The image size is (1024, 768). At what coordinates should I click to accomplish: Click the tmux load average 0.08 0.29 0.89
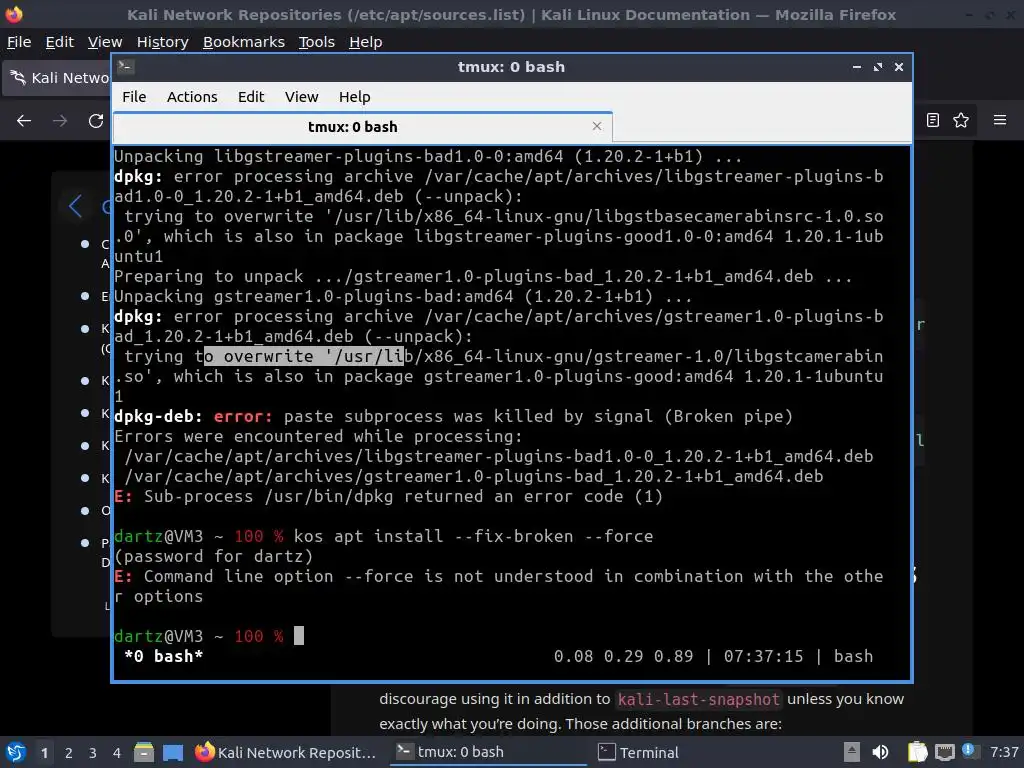624,656
